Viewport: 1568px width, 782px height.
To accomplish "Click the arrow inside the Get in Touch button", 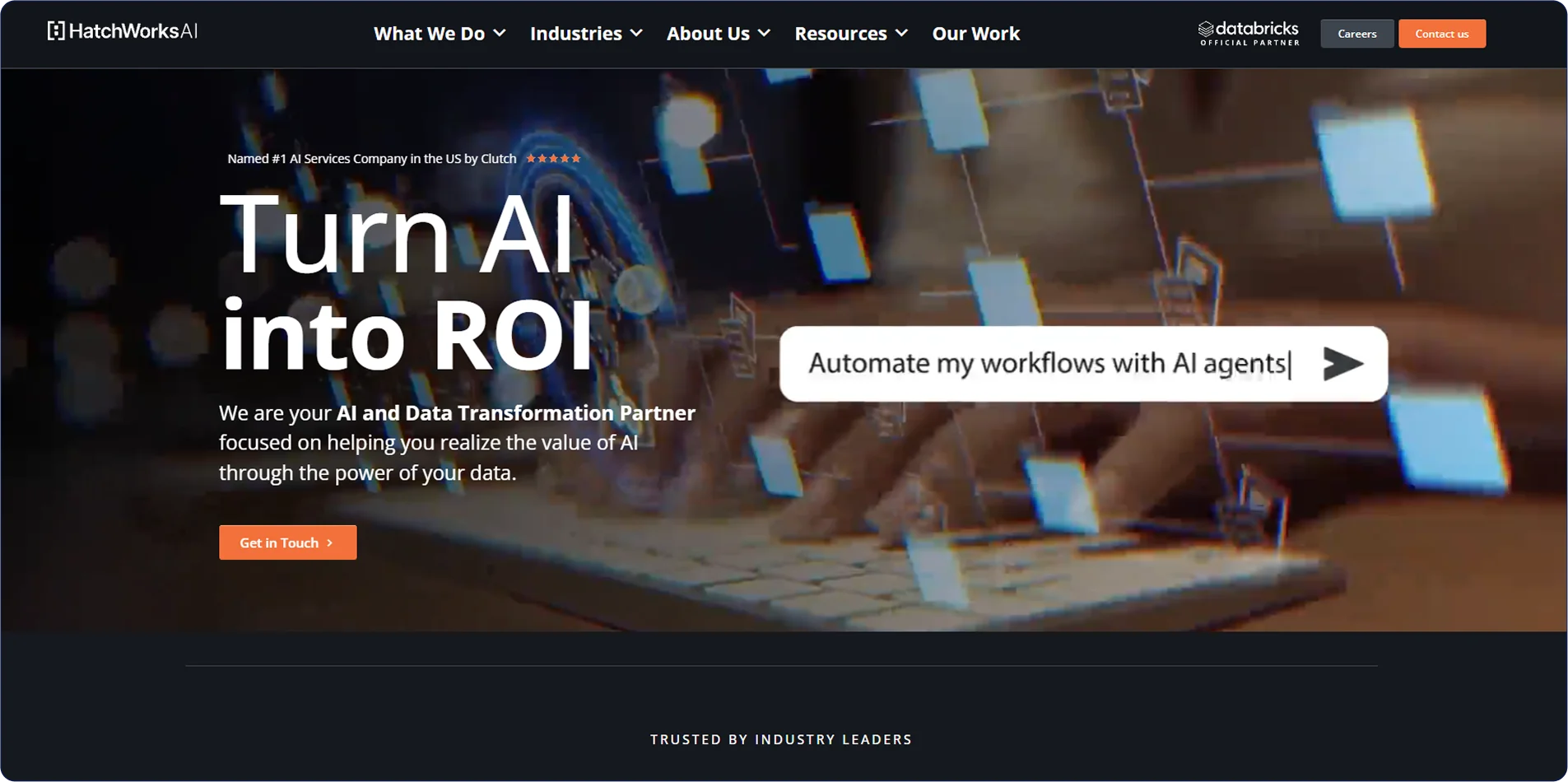I will point(328,542).
